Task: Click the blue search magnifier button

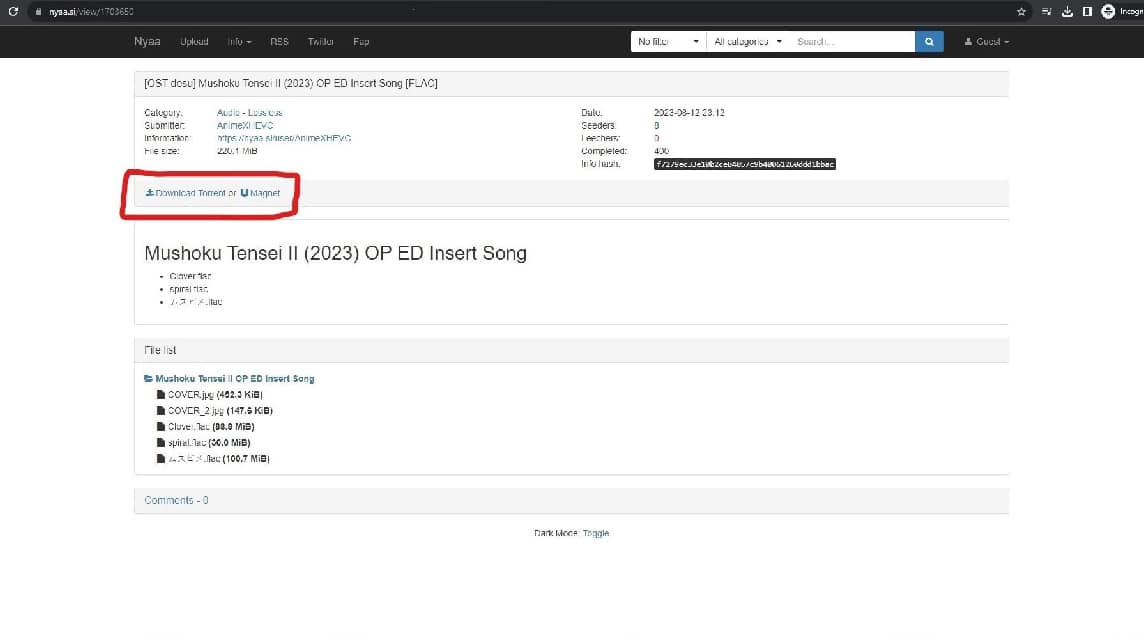Action: pyautogui.click(x=929, y=42)
